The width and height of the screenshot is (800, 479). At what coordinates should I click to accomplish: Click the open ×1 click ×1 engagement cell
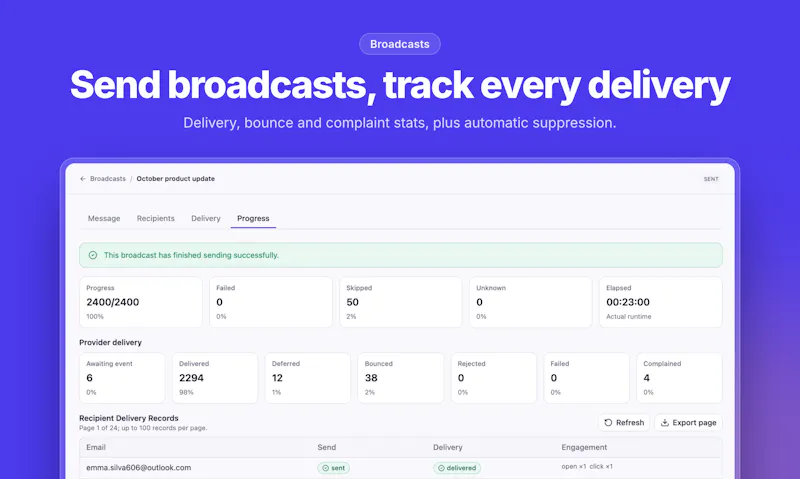(x=587, y=466)
